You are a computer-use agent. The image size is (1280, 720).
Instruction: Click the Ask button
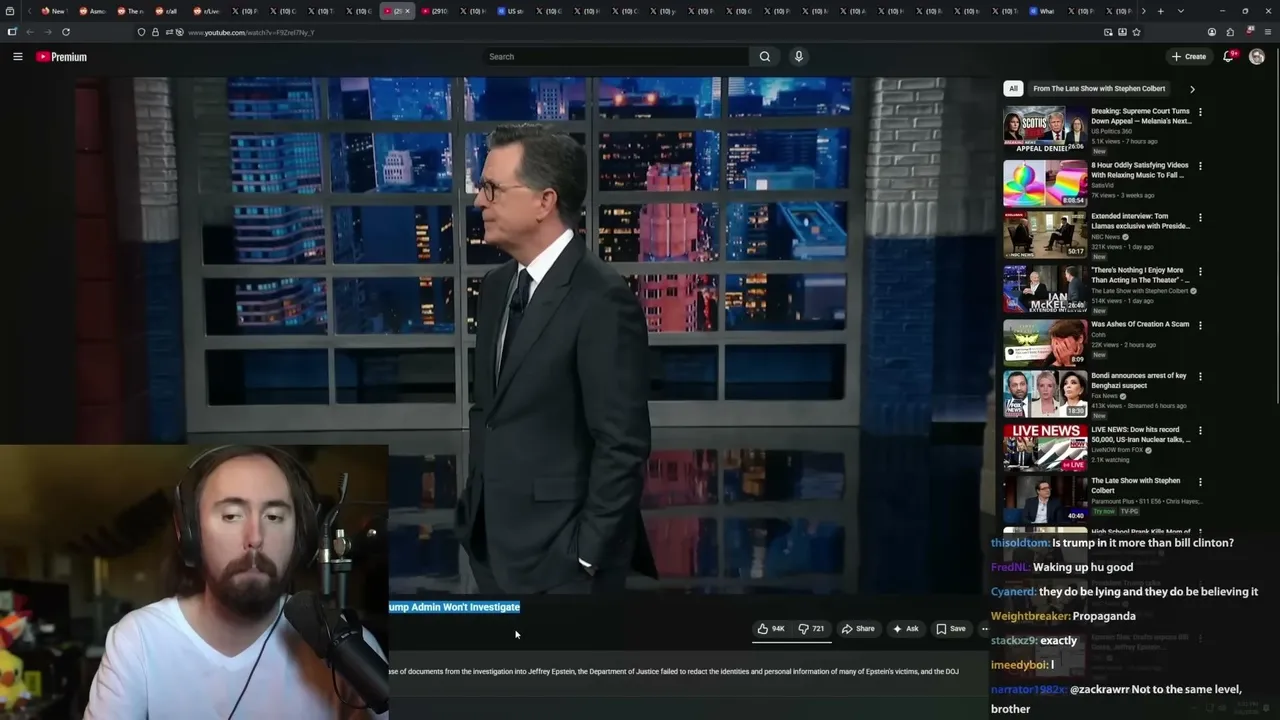[x=905, y=629]
